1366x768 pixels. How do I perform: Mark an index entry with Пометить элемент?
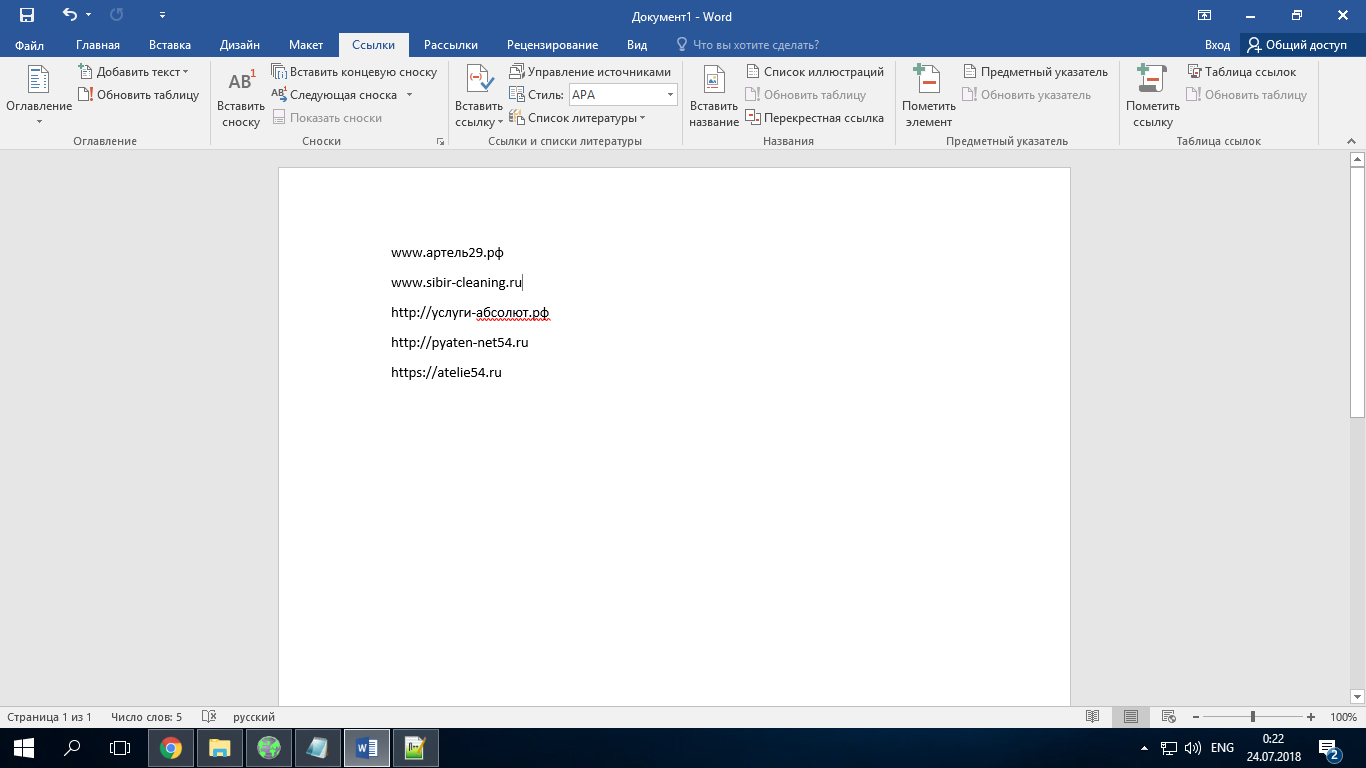point(928,97)
